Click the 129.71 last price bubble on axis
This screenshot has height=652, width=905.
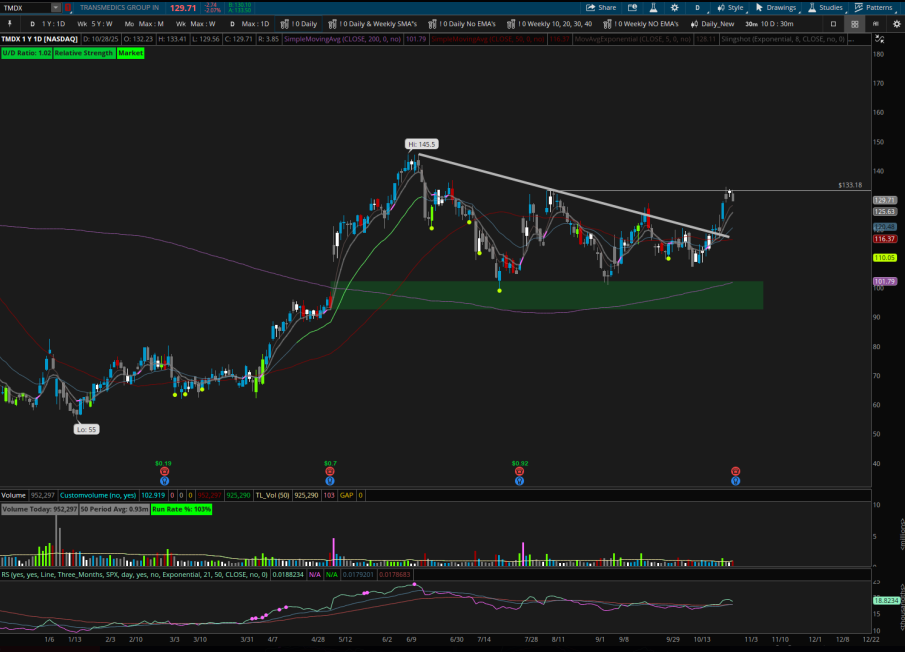pos(884,200)
